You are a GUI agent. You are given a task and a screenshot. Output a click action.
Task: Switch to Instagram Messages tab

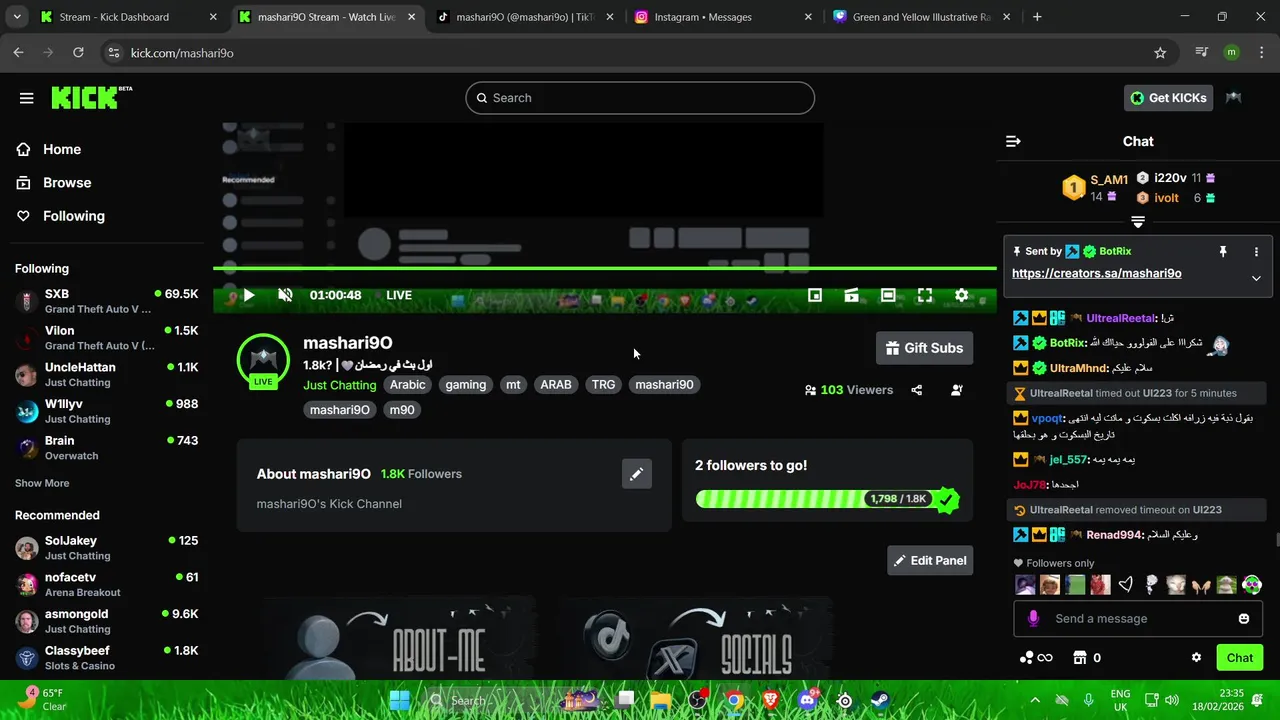point(724,17)
